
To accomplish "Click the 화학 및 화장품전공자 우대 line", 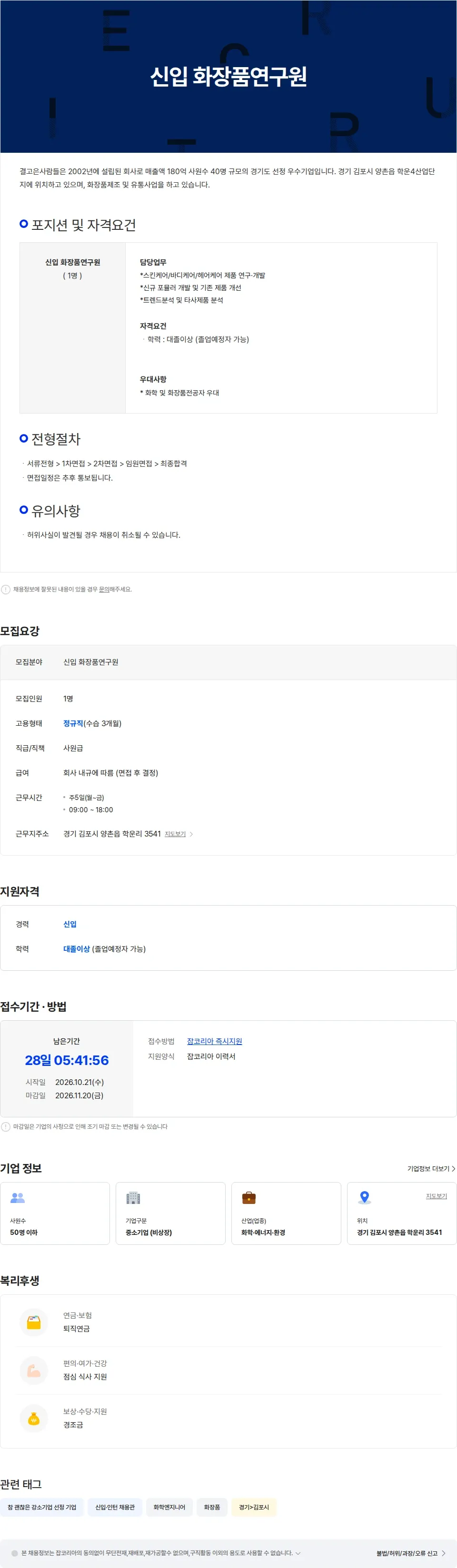I will (x=179, y=393).
